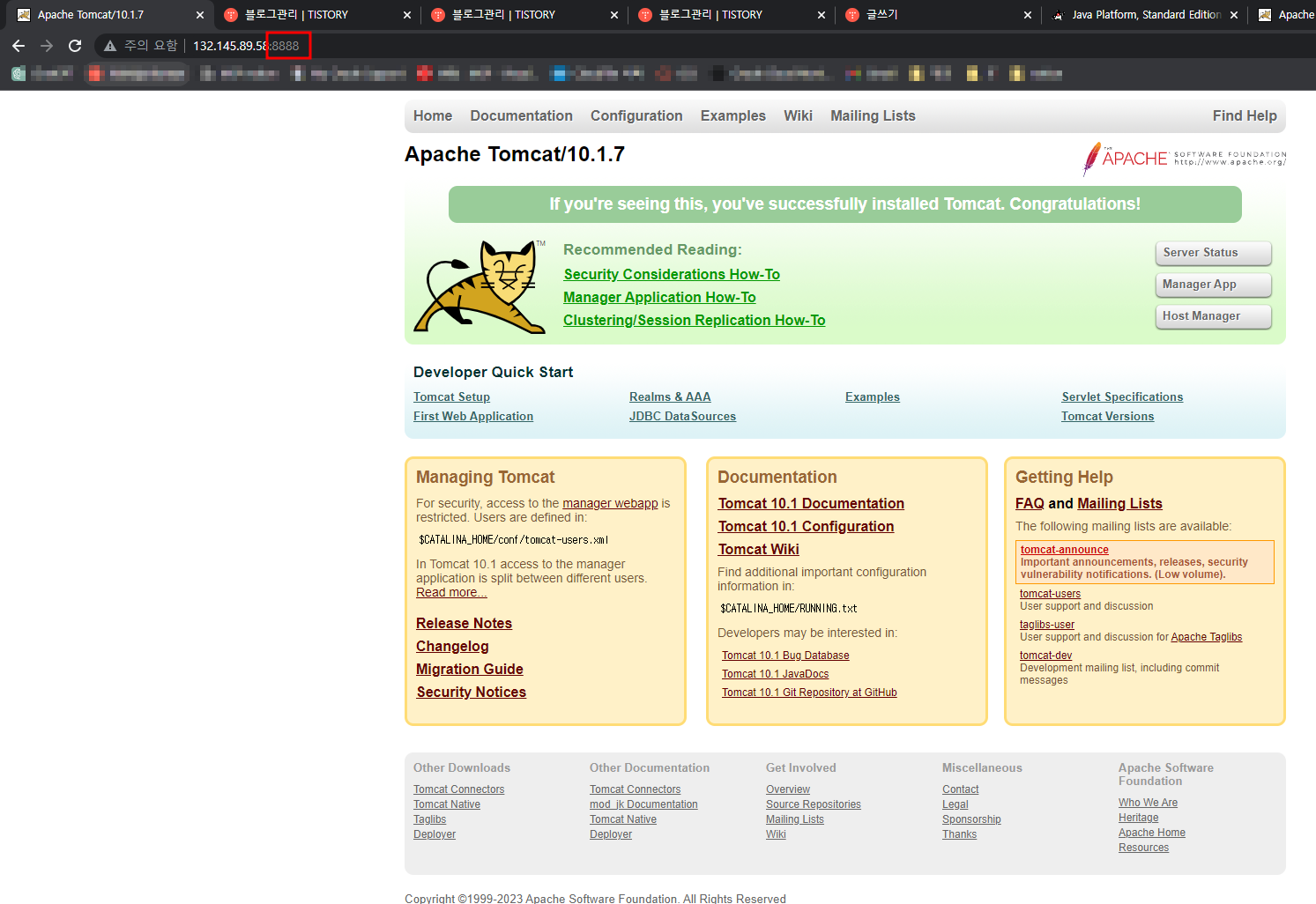Click the $CATALINA_HOME/RUNNING.txt path text
This screenshot has height=904, width=1316.
click(789, 609)
